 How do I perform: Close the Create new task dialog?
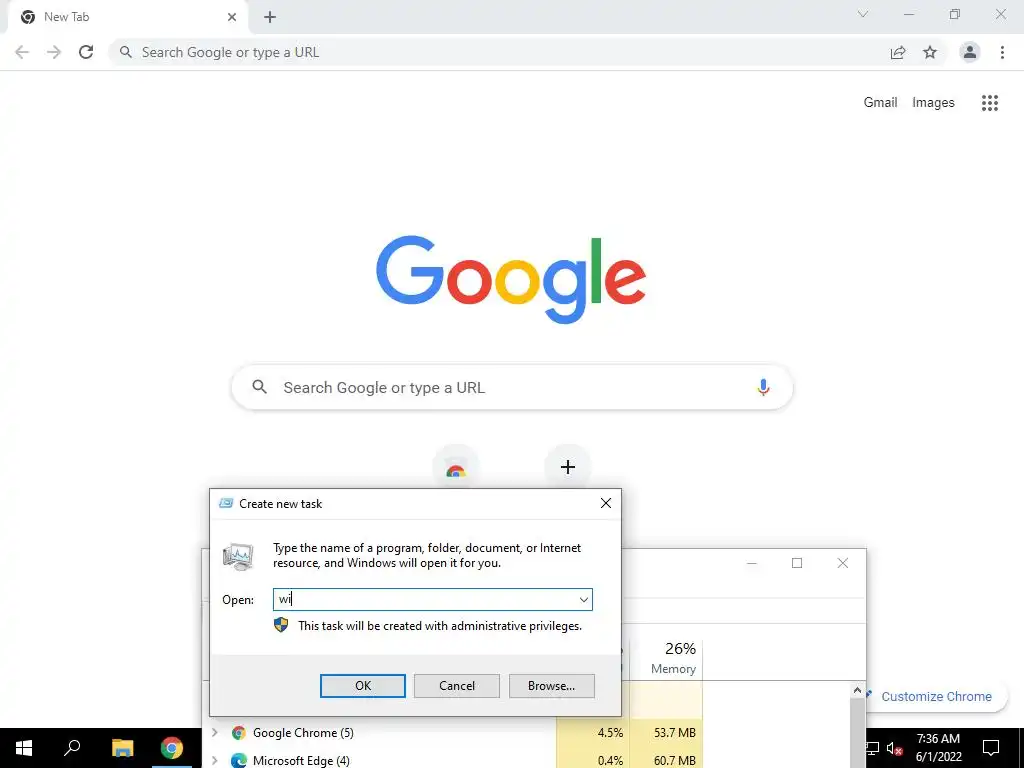605,503
